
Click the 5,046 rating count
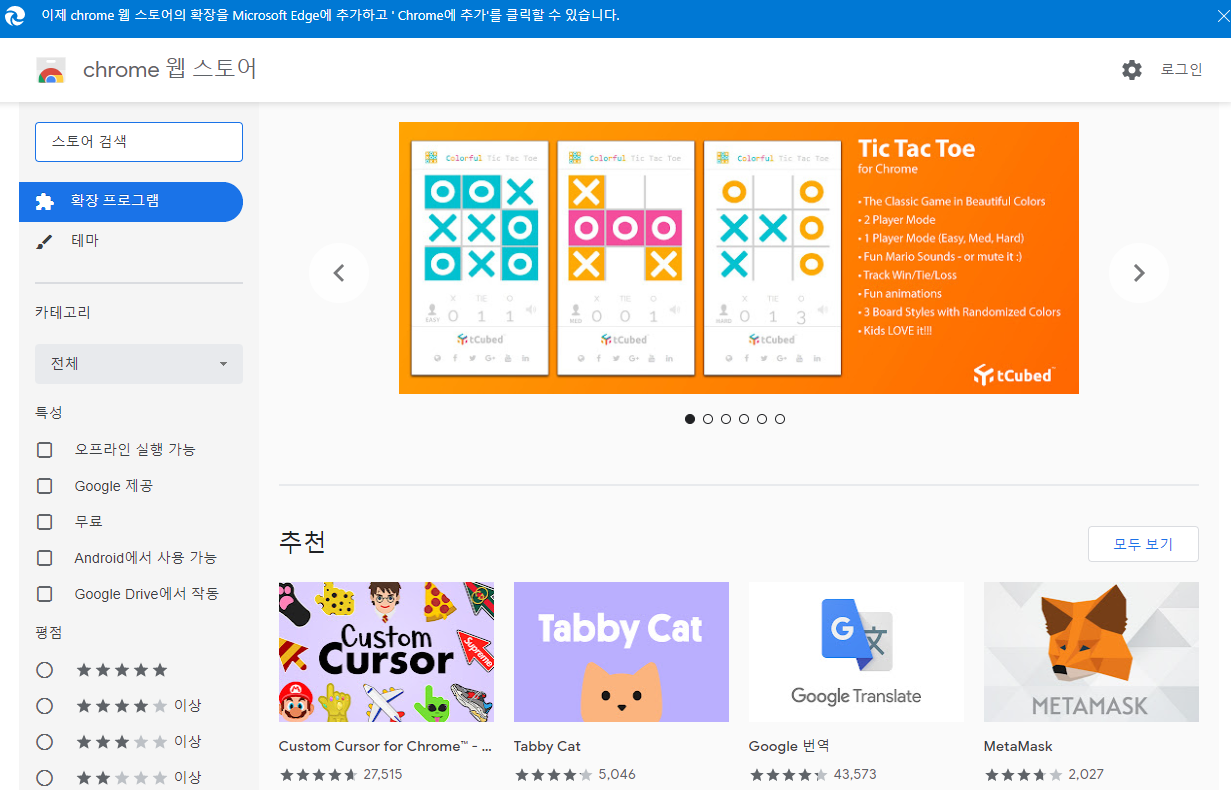(x=617, y=775)
